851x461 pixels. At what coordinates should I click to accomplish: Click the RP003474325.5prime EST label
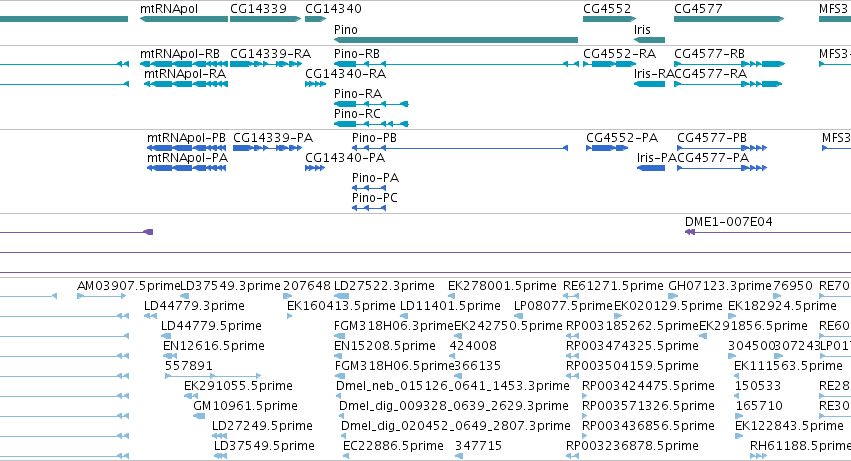[x=632, y=346]
